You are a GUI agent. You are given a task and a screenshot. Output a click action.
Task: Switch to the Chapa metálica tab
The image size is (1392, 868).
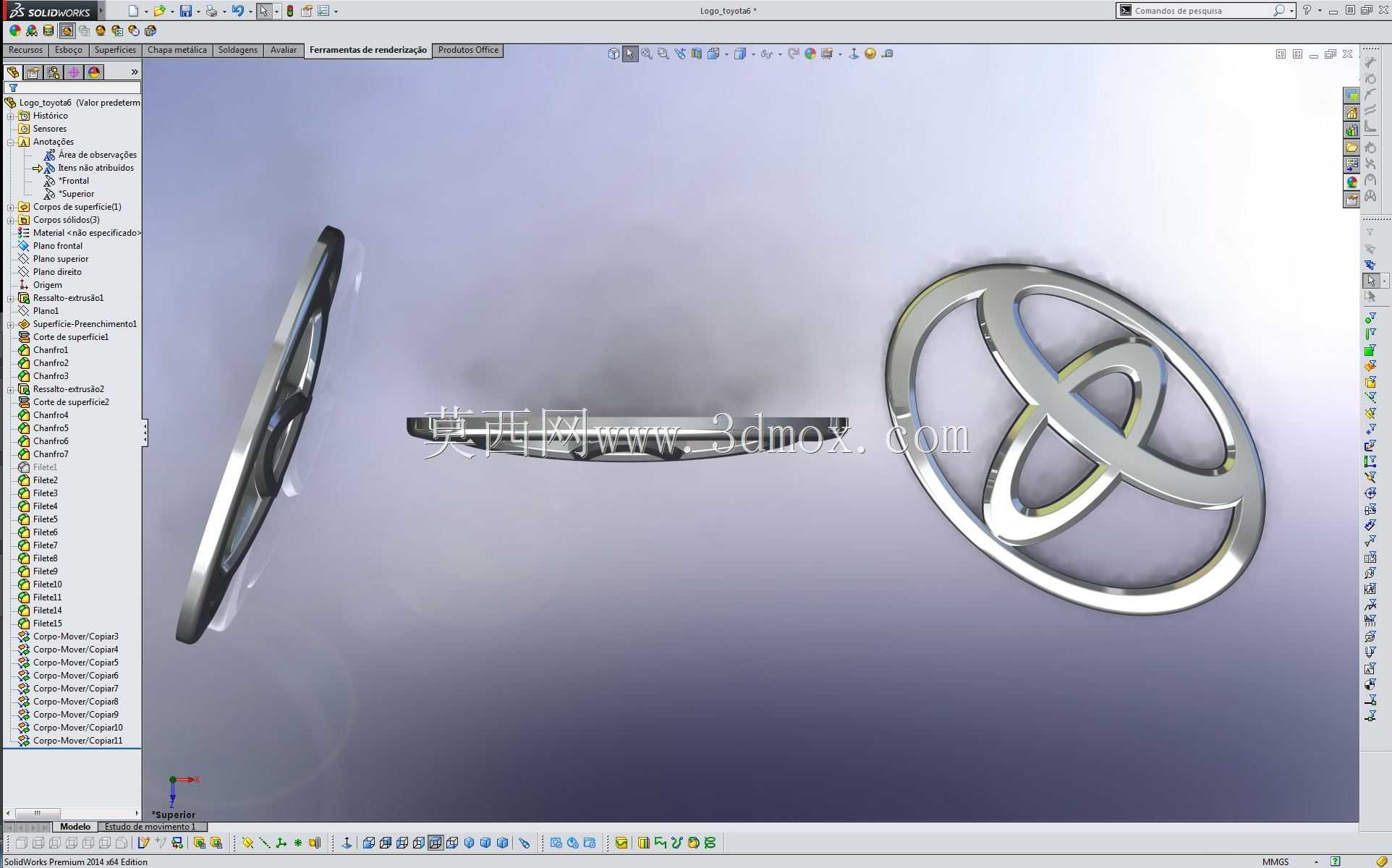[177, 50]
